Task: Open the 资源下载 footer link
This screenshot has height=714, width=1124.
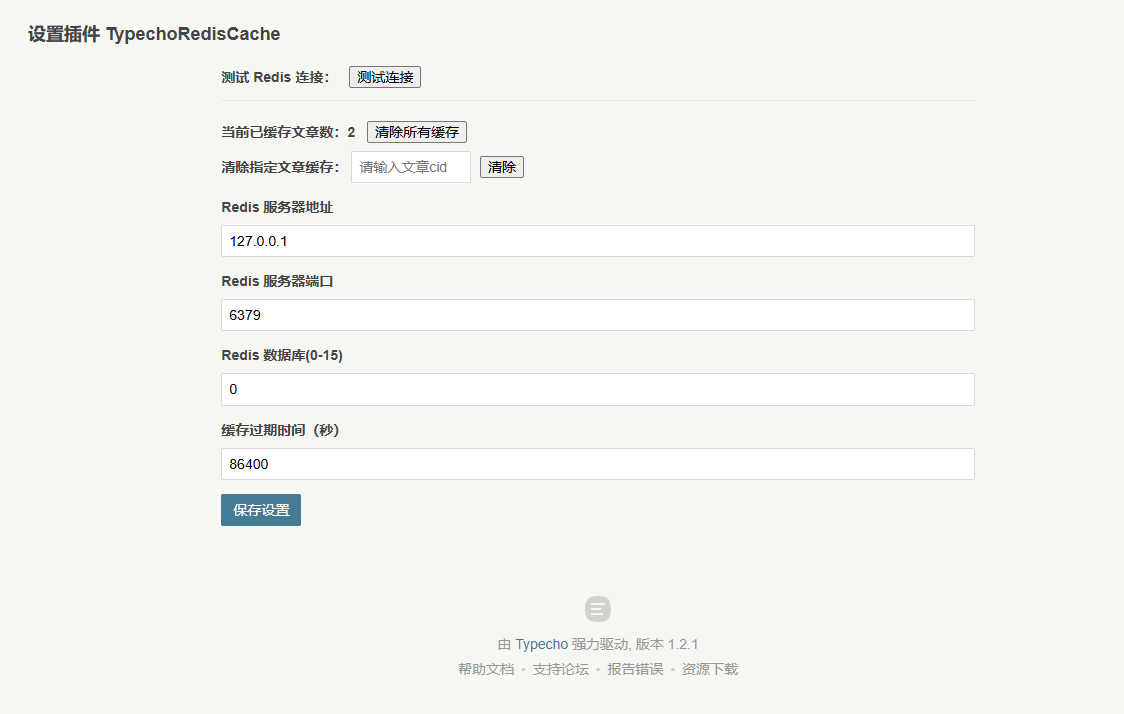Action: 710,669
